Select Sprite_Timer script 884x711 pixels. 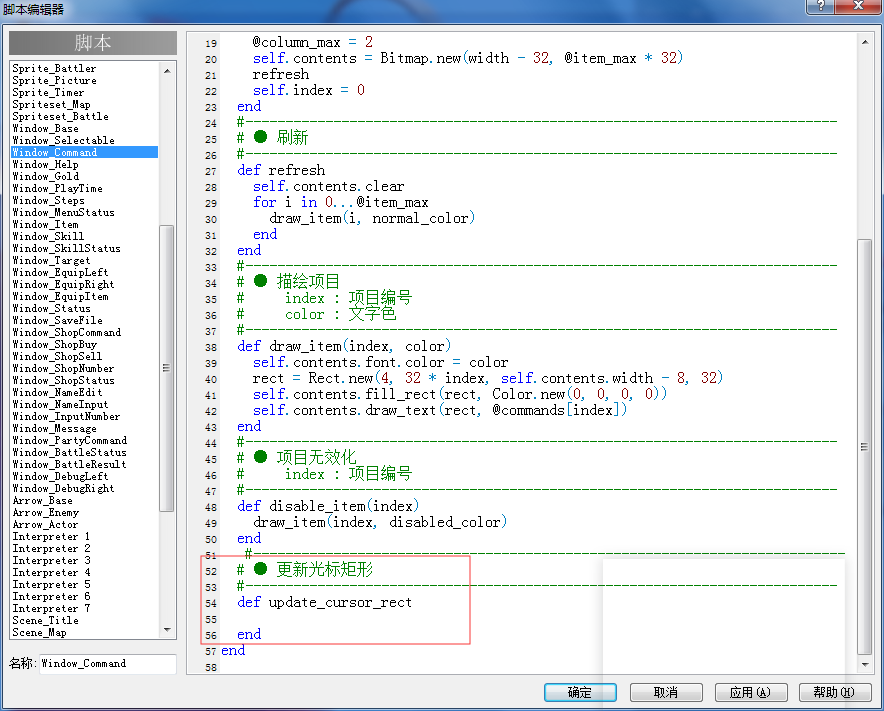[48, 92]
